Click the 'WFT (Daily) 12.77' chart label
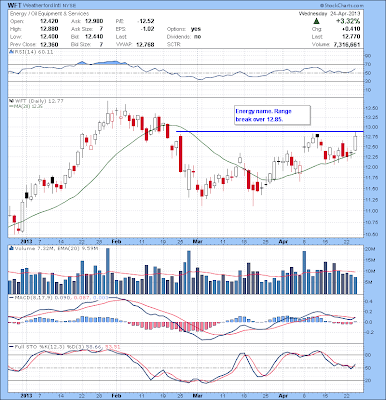The width and height of the screenshot is (386, 400). click(x=39, y=101)
